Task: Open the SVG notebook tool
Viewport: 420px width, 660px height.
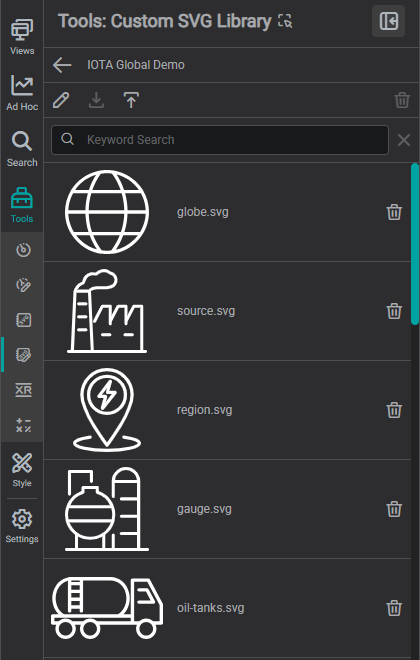Action: pos(23,320)
